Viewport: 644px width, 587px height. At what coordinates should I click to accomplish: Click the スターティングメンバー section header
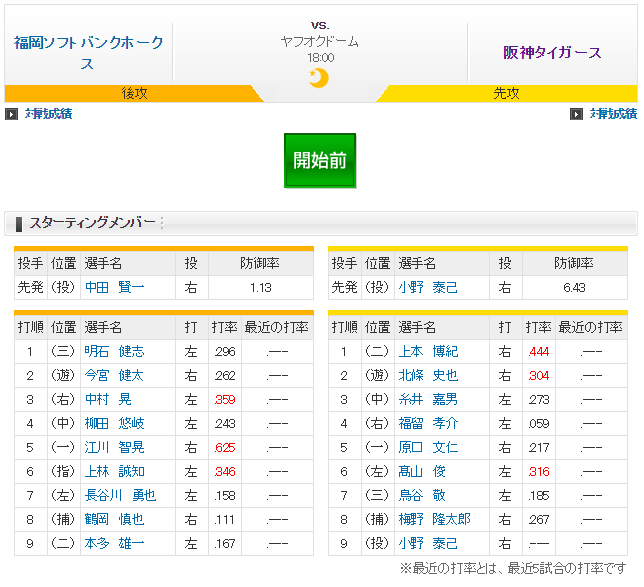pos(321,223)
